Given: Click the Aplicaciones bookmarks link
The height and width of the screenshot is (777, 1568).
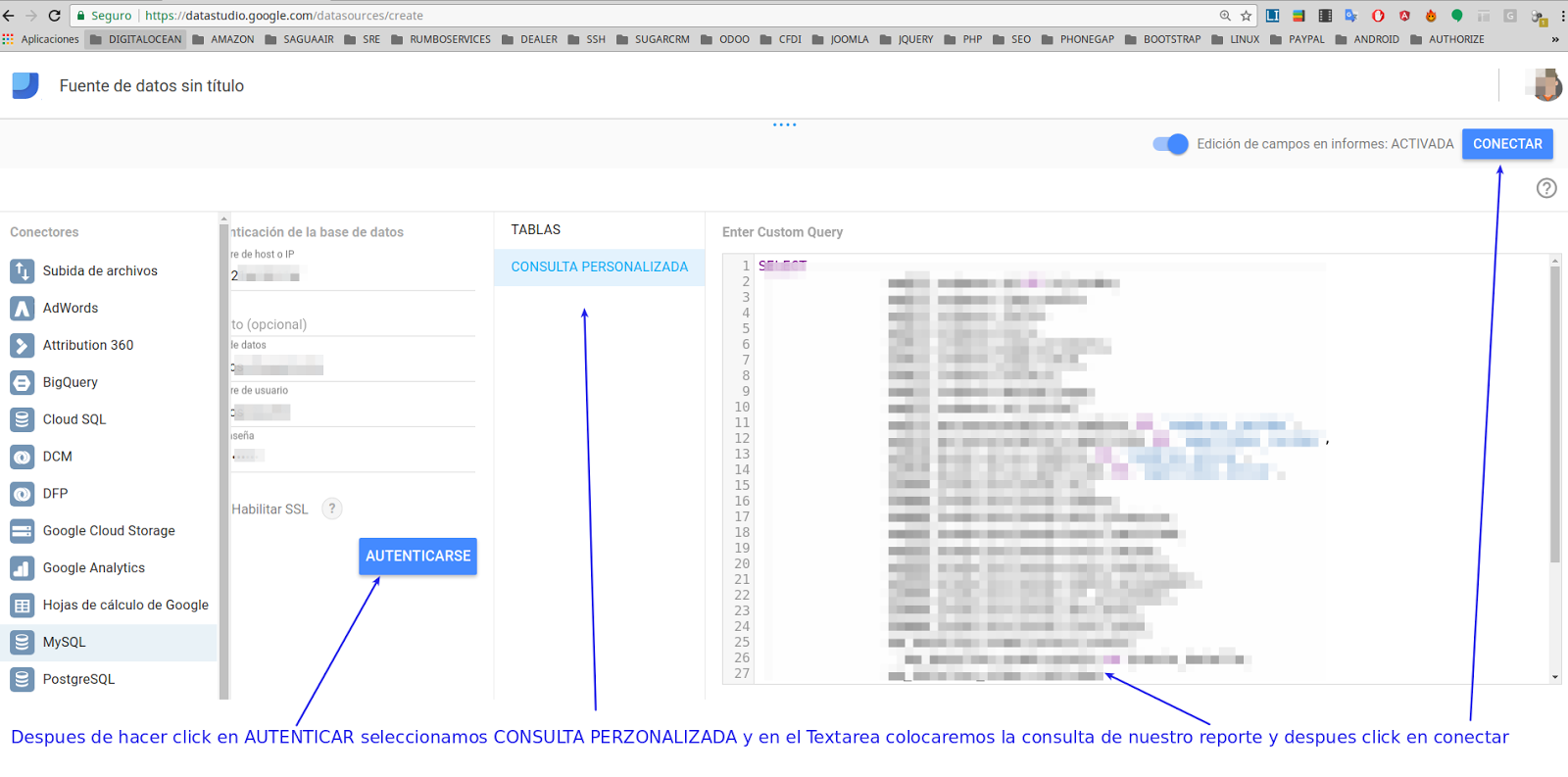Looking at the screenshot, I should click(50, 39).
